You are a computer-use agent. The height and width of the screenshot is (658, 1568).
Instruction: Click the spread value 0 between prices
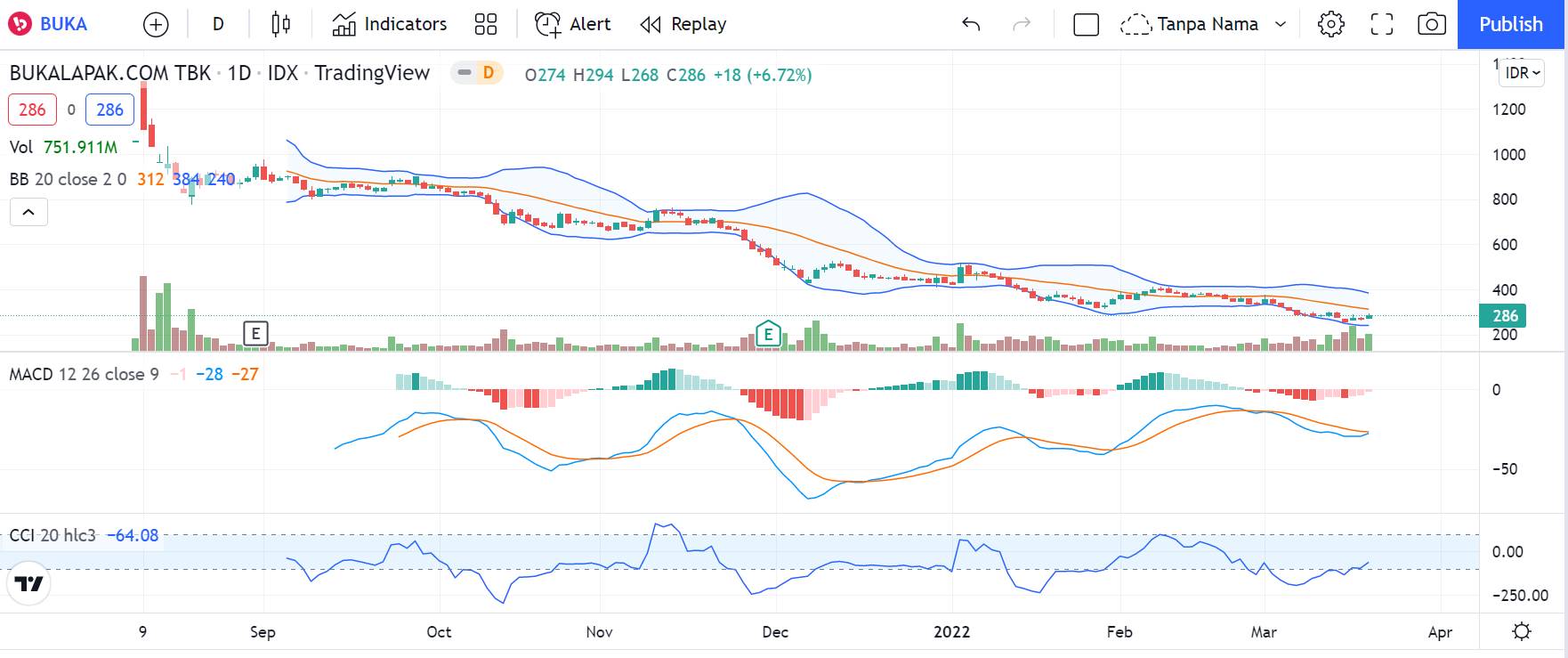coord(71,110)
